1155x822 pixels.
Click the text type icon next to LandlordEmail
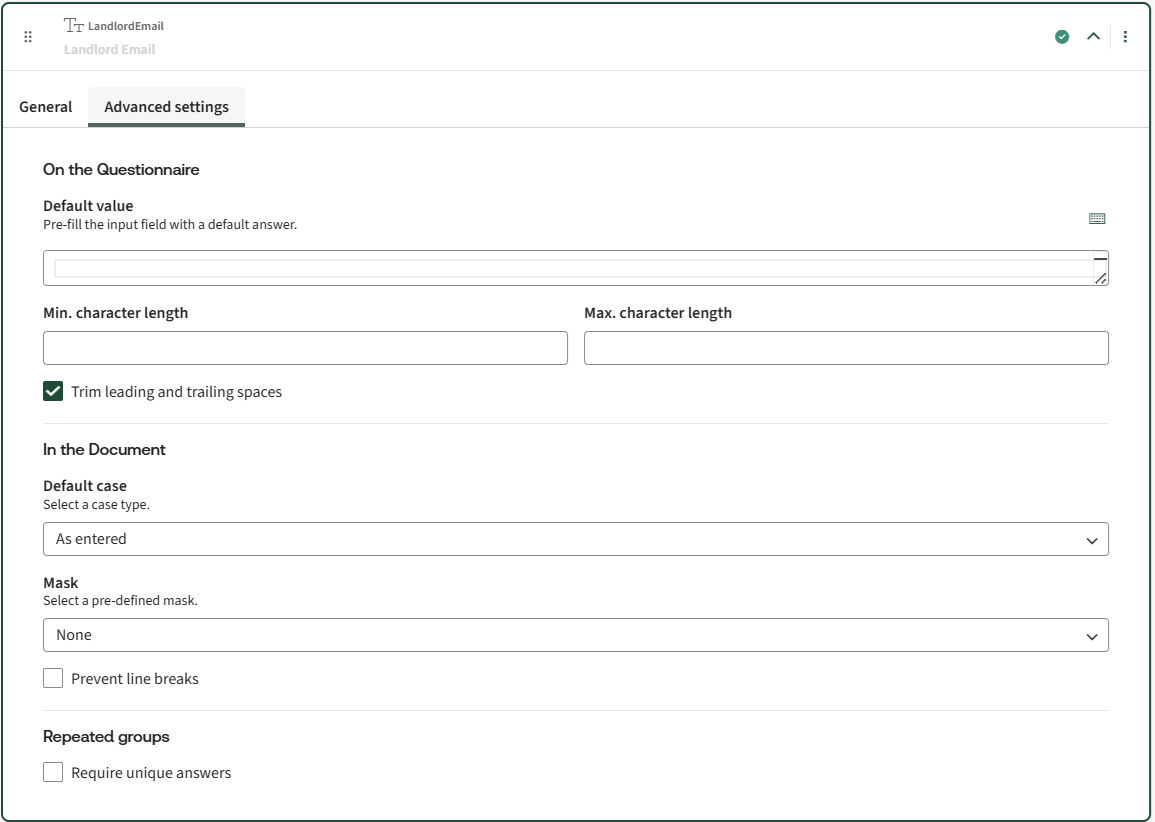74,25
